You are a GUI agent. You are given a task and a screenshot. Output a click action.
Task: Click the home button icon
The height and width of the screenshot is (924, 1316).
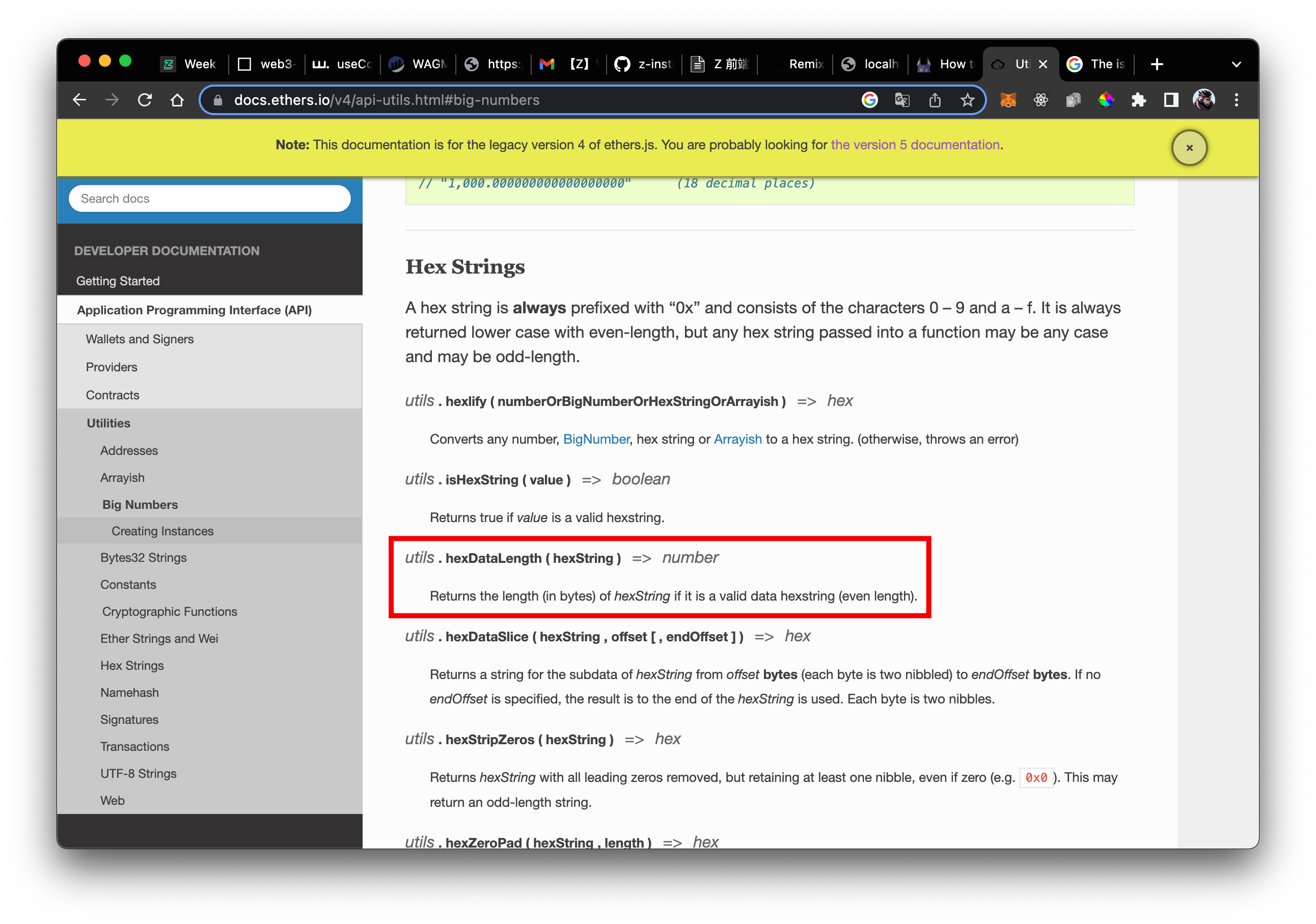click(x=177, y=100)
